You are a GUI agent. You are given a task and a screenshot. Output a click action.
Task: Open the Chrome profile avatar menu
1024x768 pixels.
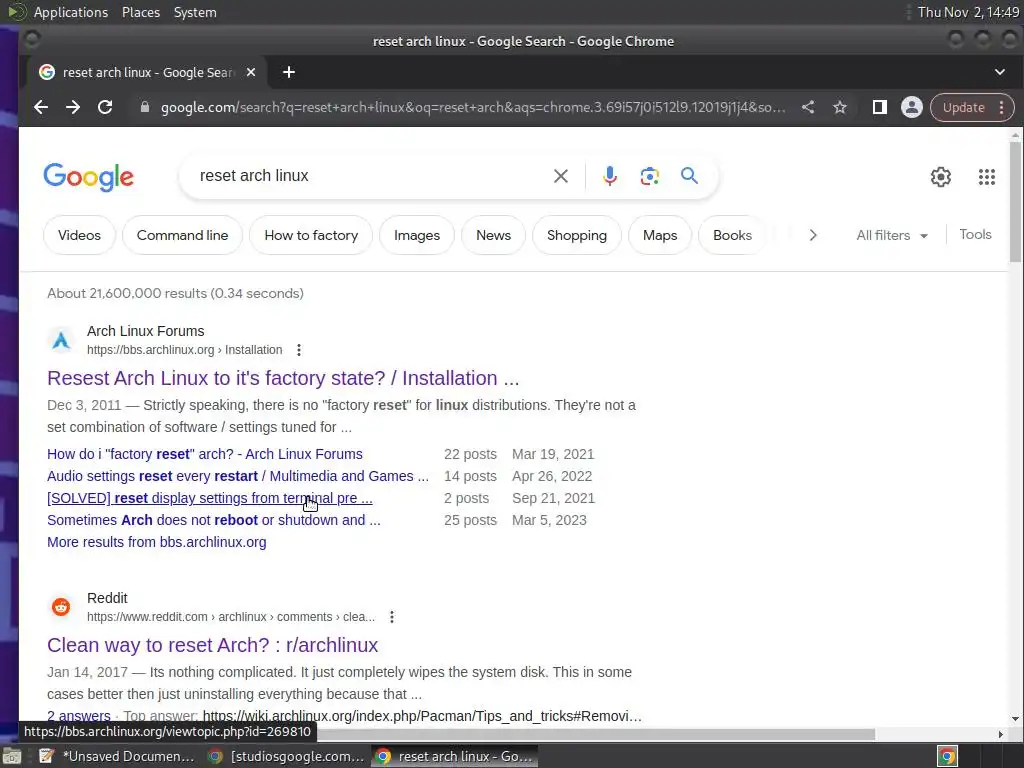912,108
